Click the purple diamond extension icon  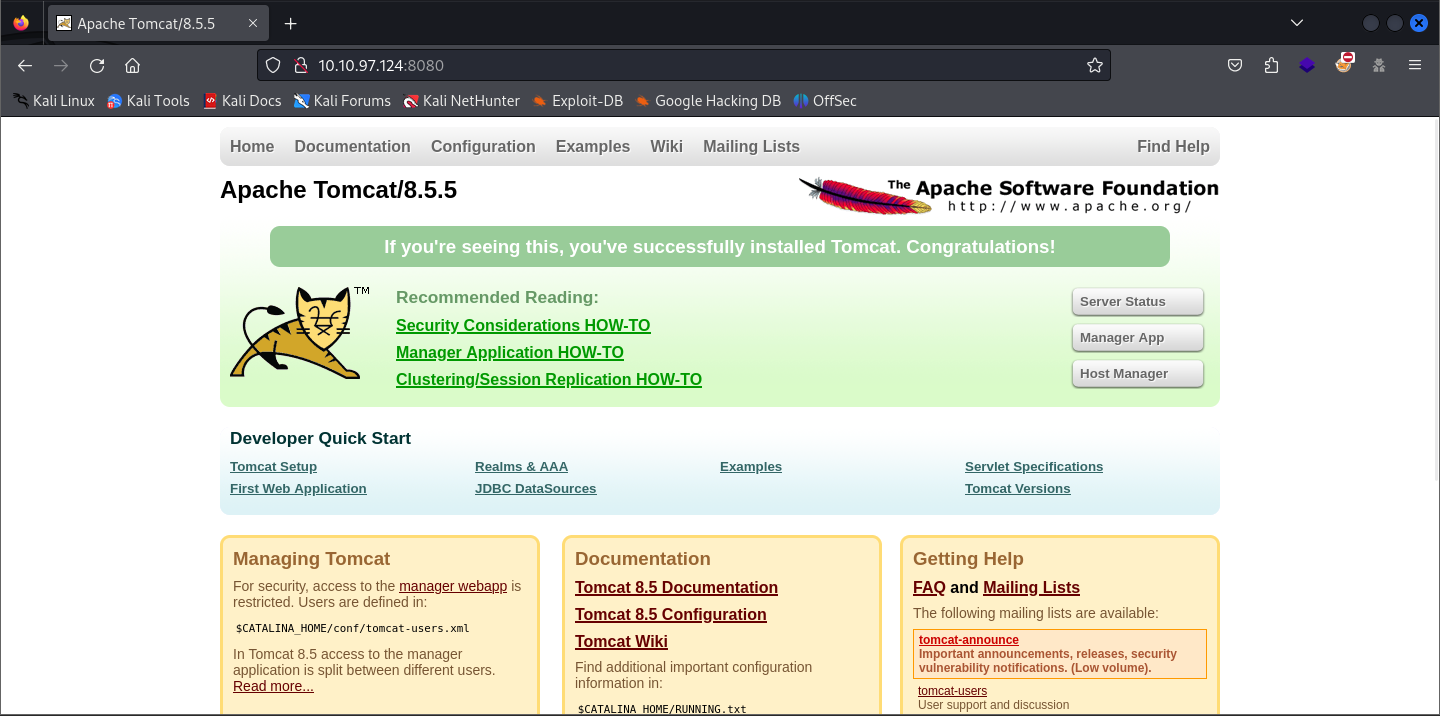click(1307, 65)
